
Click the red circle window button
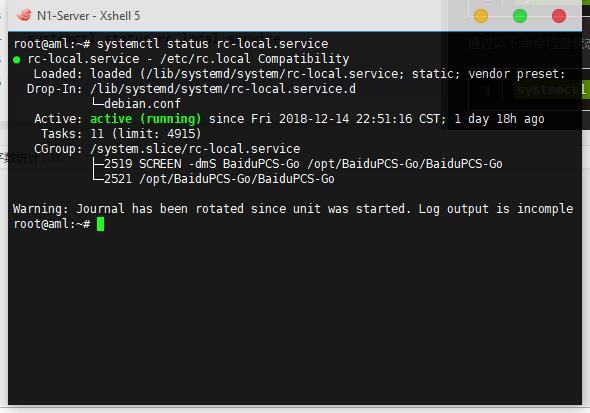559,16
